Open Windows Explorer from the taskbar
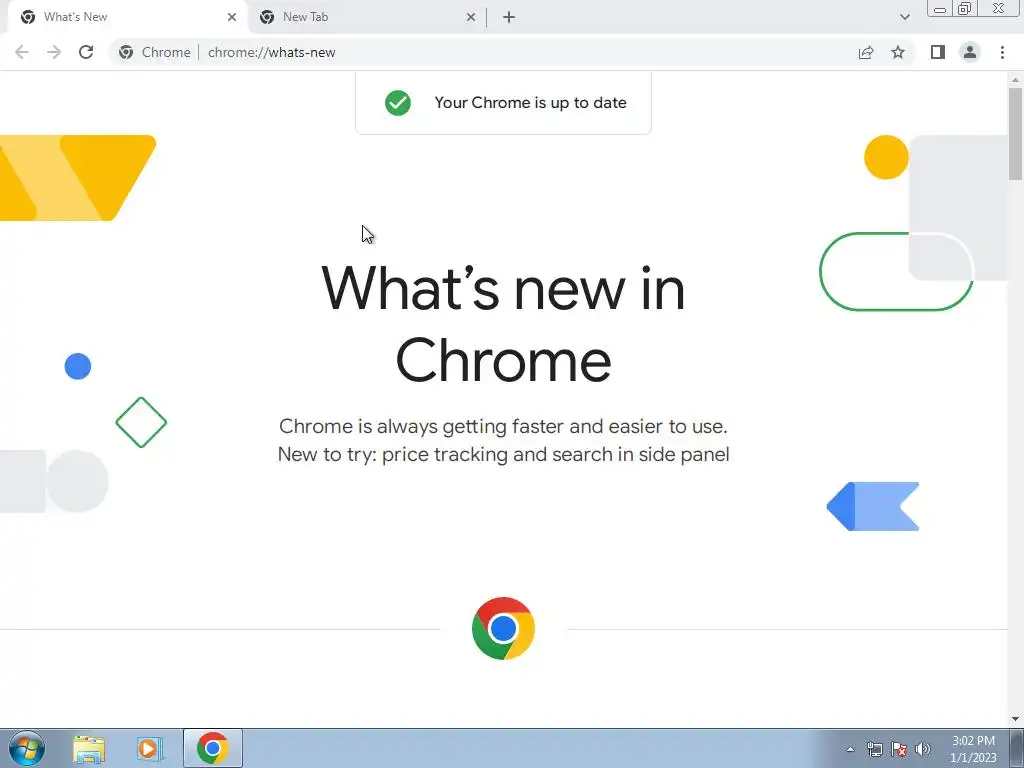Viewport: 1024px width, 768px height. click(89, 748)
